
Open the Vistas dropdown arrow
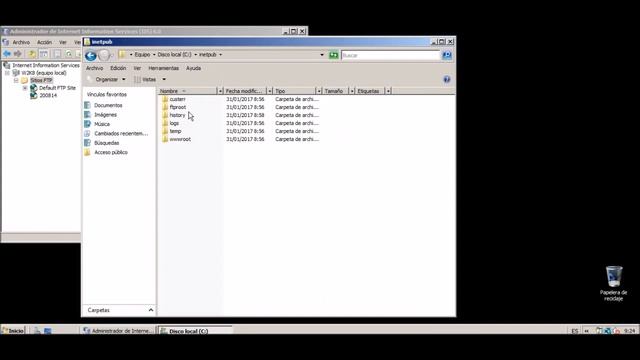164,80
